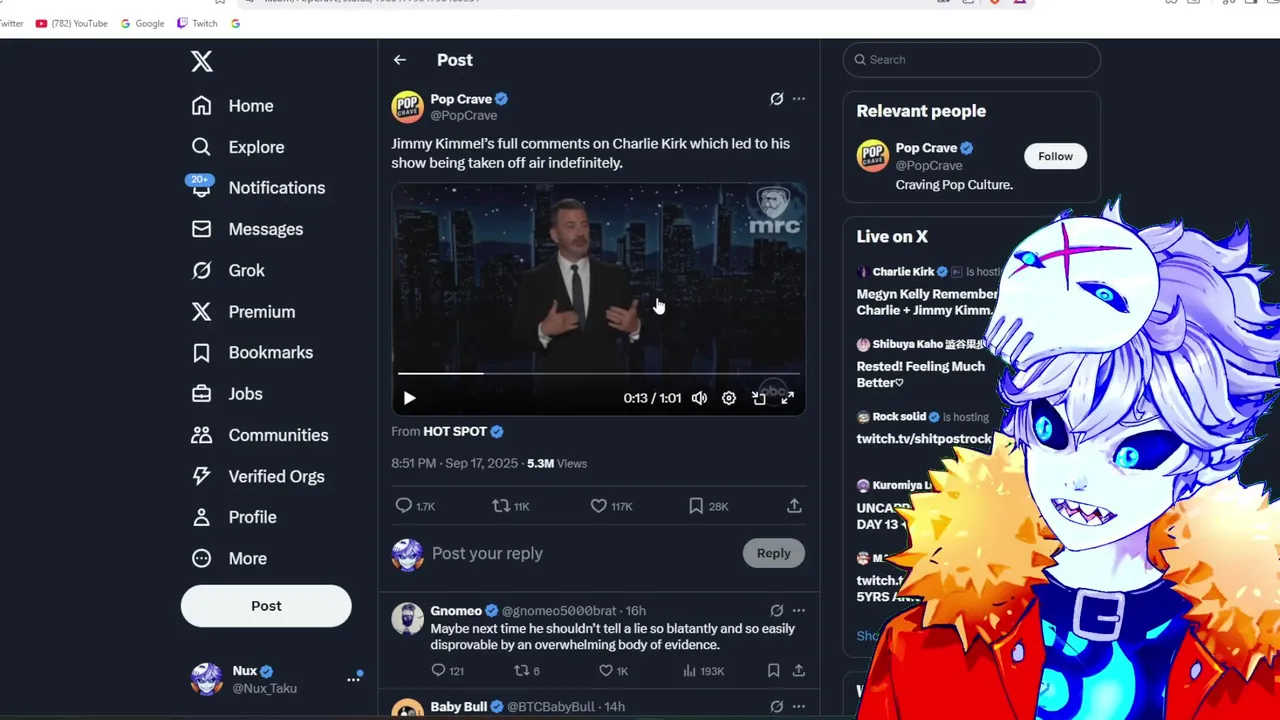Open Twitch bookmark in browser bar

click(197, 23)
